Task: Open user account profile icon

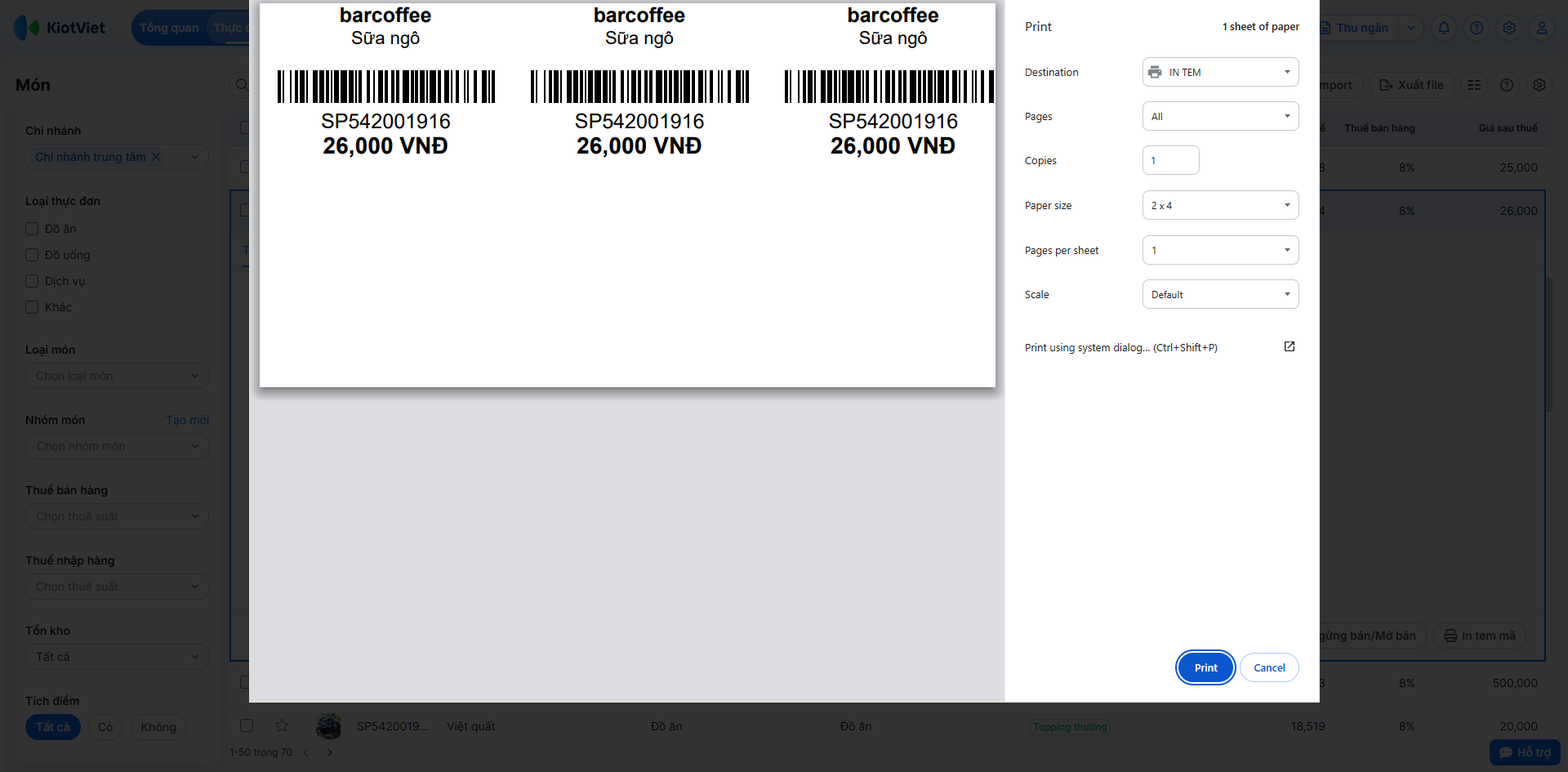Action: 1542,28
